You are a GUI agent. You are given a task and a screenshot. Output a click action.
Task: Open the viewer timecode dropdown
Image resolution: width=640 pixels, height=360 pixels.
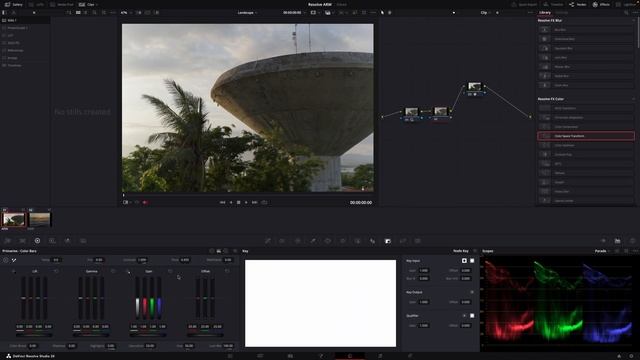point(295,13)
